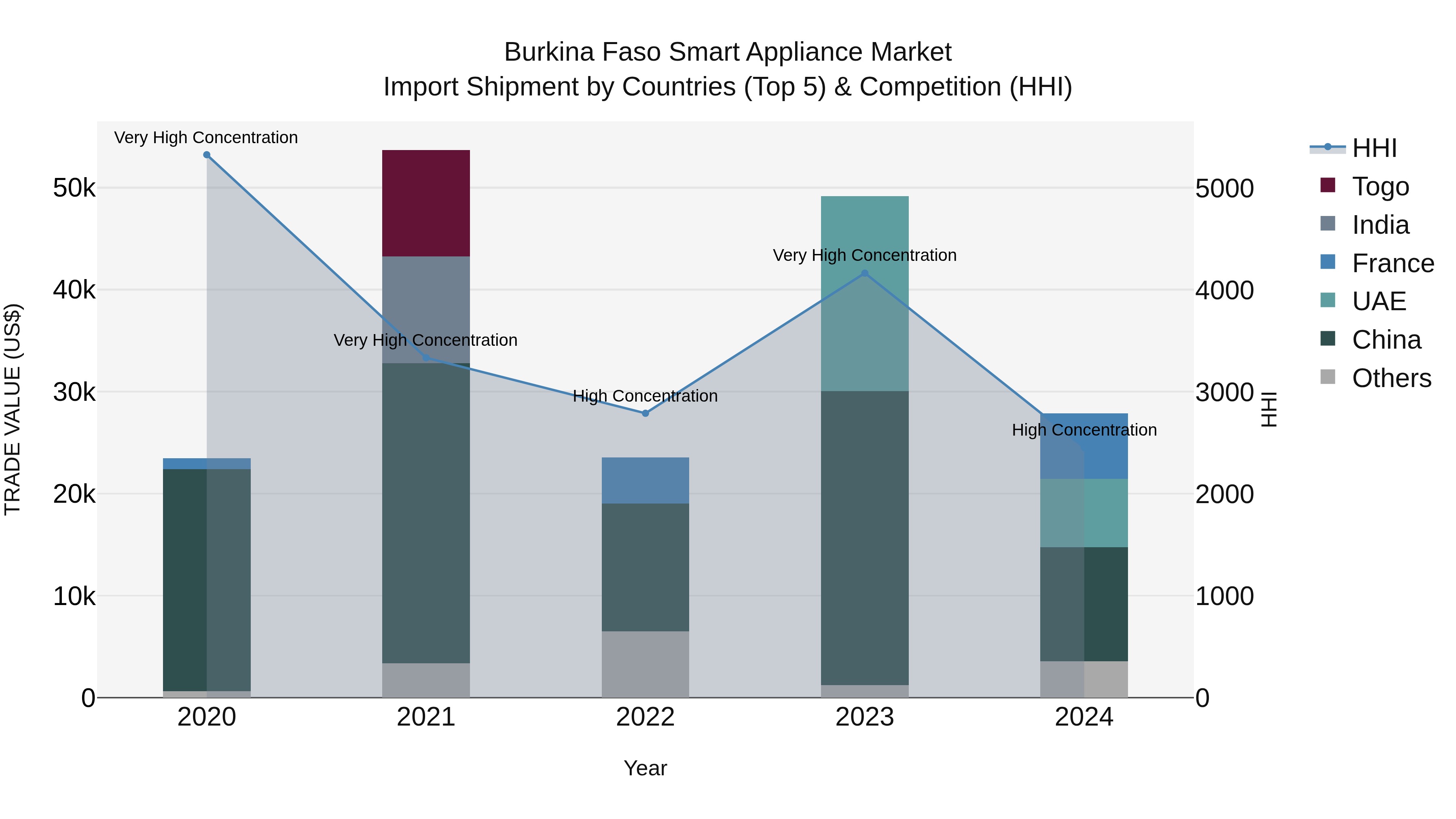Click the China bar segment in 2021
This screenshot has height=819, width=1456.
(x=426, y=513)
